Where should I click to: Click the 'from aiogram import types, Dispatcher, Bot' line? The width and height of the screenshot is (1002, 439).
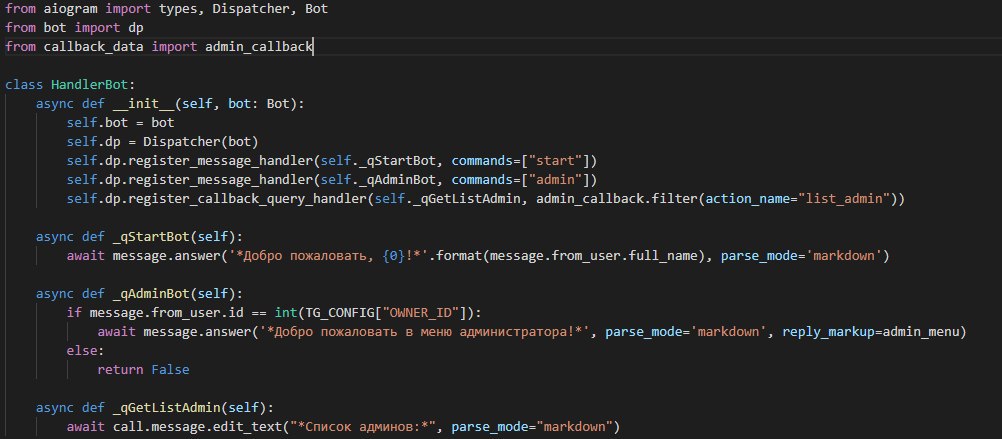[x=167, y=10]
